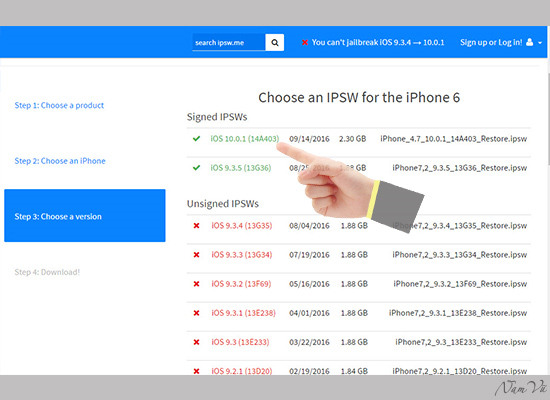Viewport: 550px width, 400px height.
Task: Click green checkmark beside iOS 9.3.5
Action: coord(196,168)
